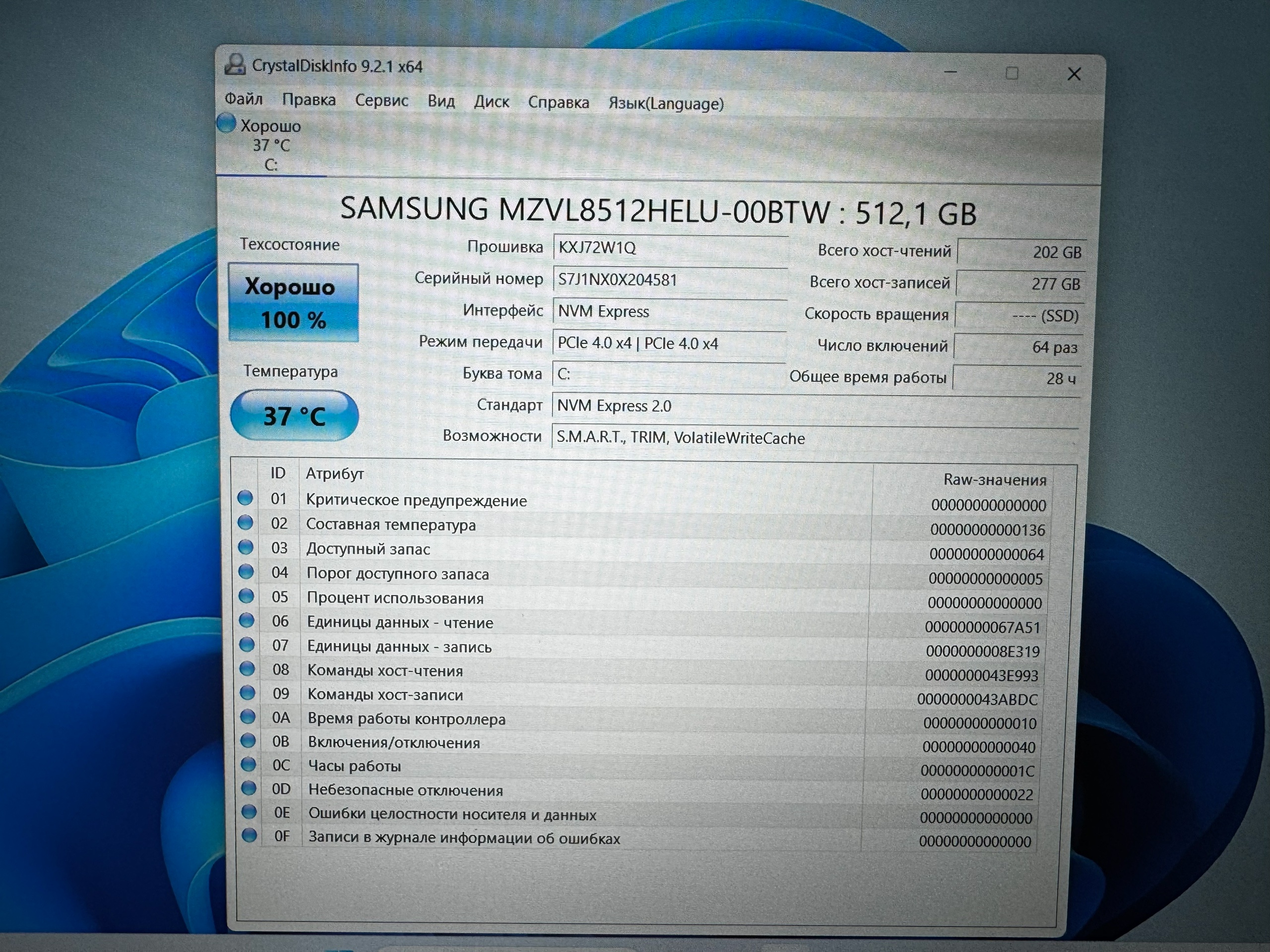The height and width of the screenshot is (952, 1270).
Task: Click the serial number field S7J1NX0X204581
Action: [x=670, y=280]
